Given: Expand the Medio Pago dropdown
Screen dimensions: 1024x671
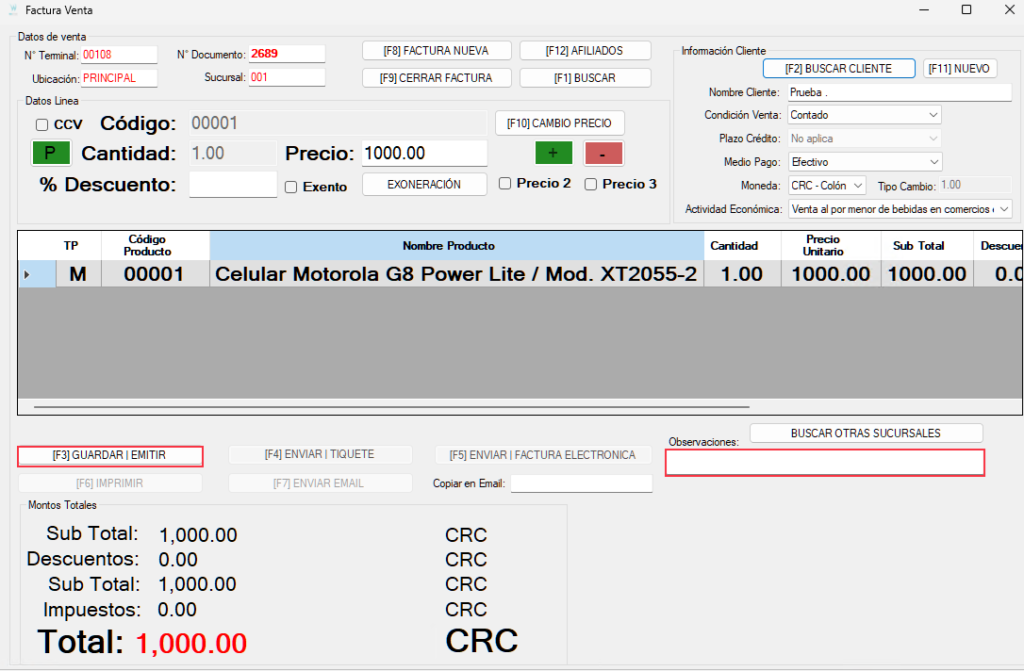Looking at the screenshot, I should click(933, 161).
